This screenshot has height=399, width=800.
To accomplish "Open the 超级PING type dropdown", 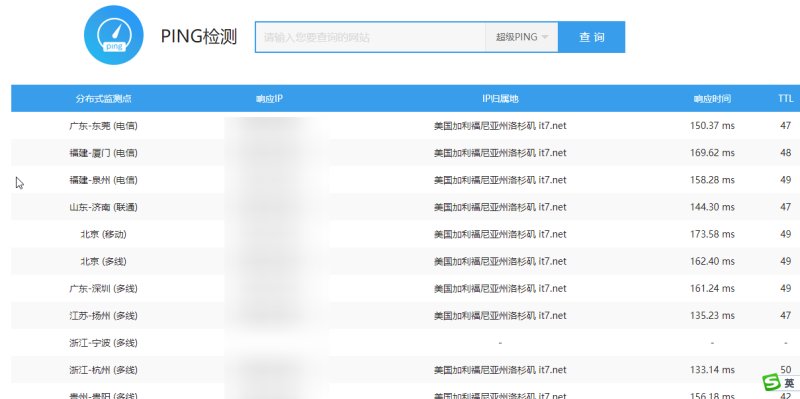I will pos(521,37).
